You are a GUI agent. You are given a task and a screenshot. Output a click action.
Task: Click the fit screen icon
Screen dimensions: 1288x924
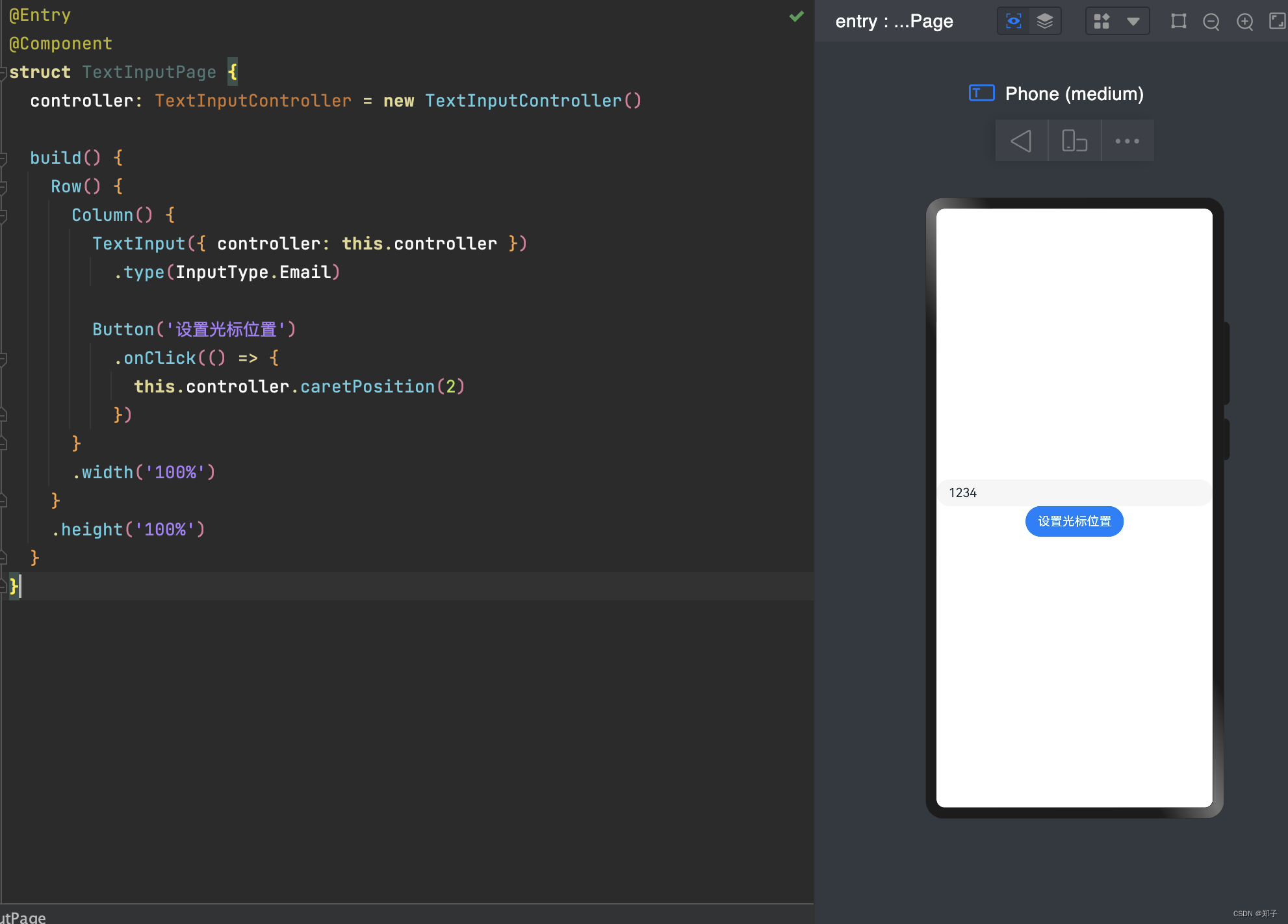click(1277, 21)
